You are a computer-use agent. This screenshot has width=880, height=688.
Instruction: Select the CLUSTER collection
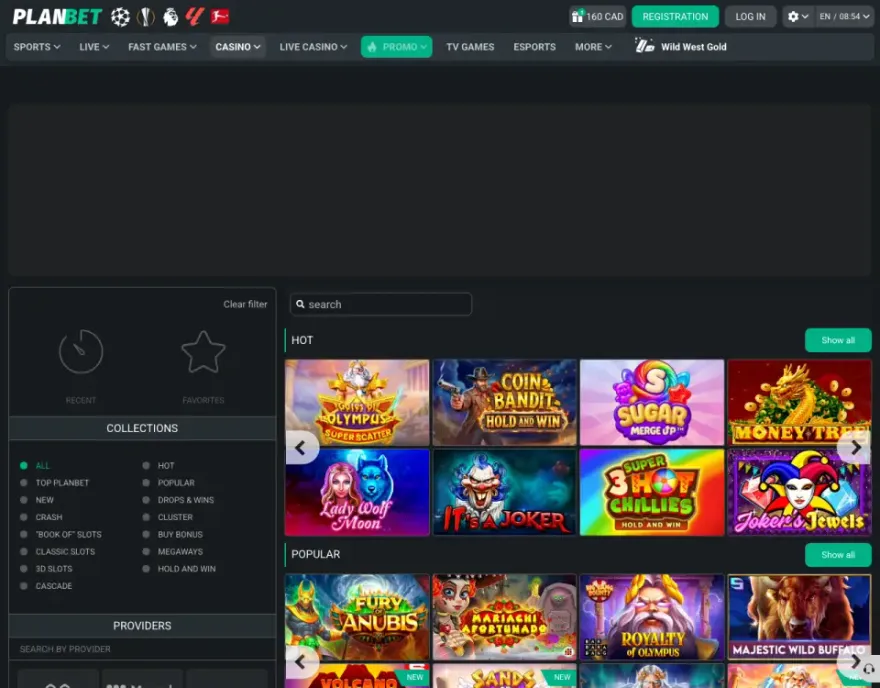167,517
